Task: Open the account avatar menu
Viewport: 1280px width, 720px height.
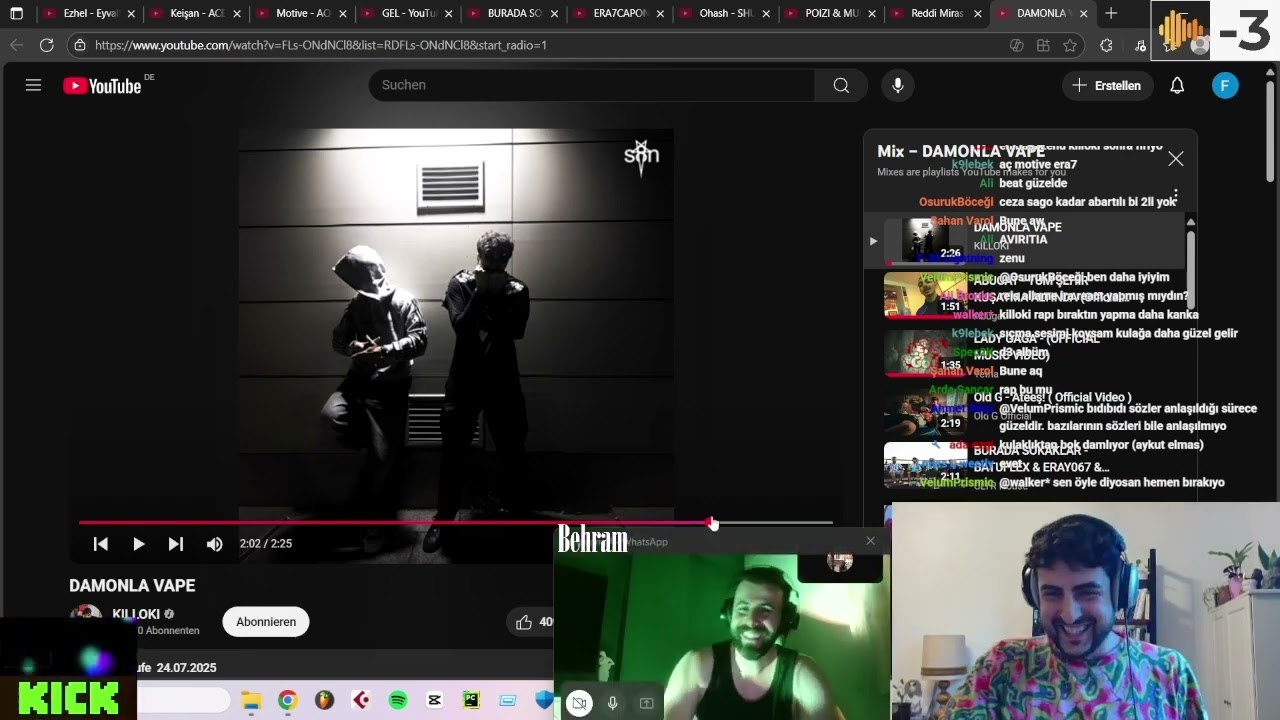Action: pyautogui.click(x=1225, y=85)
